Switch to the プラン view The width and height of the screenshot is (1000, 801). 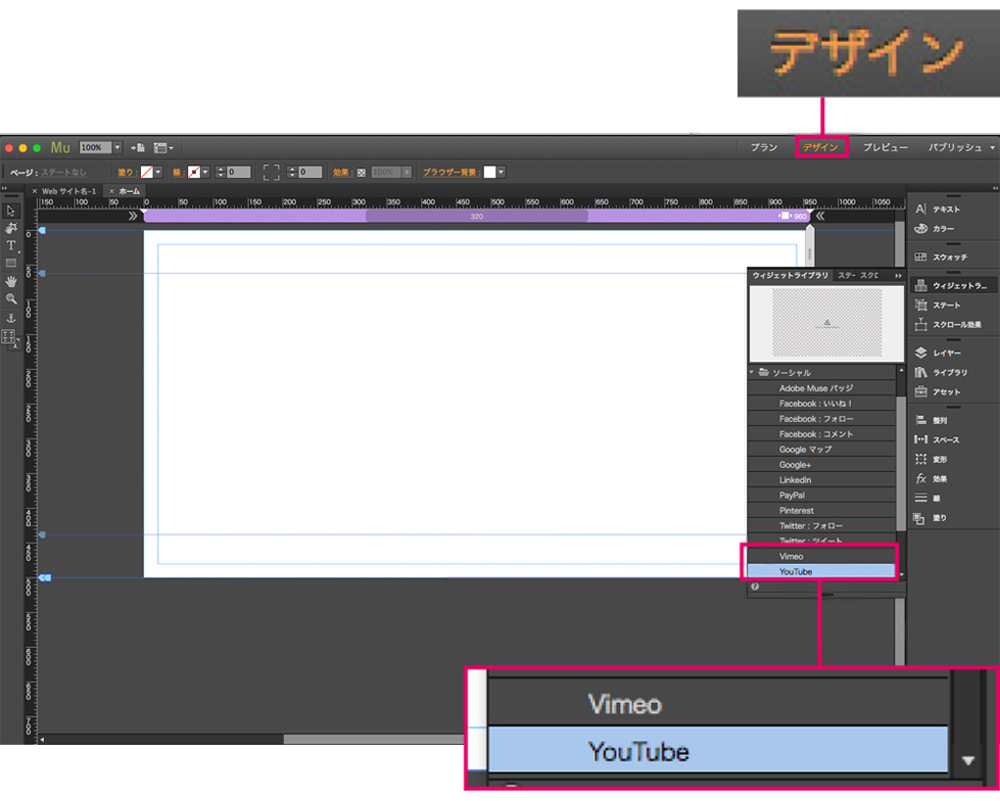(x=764, y=147)
